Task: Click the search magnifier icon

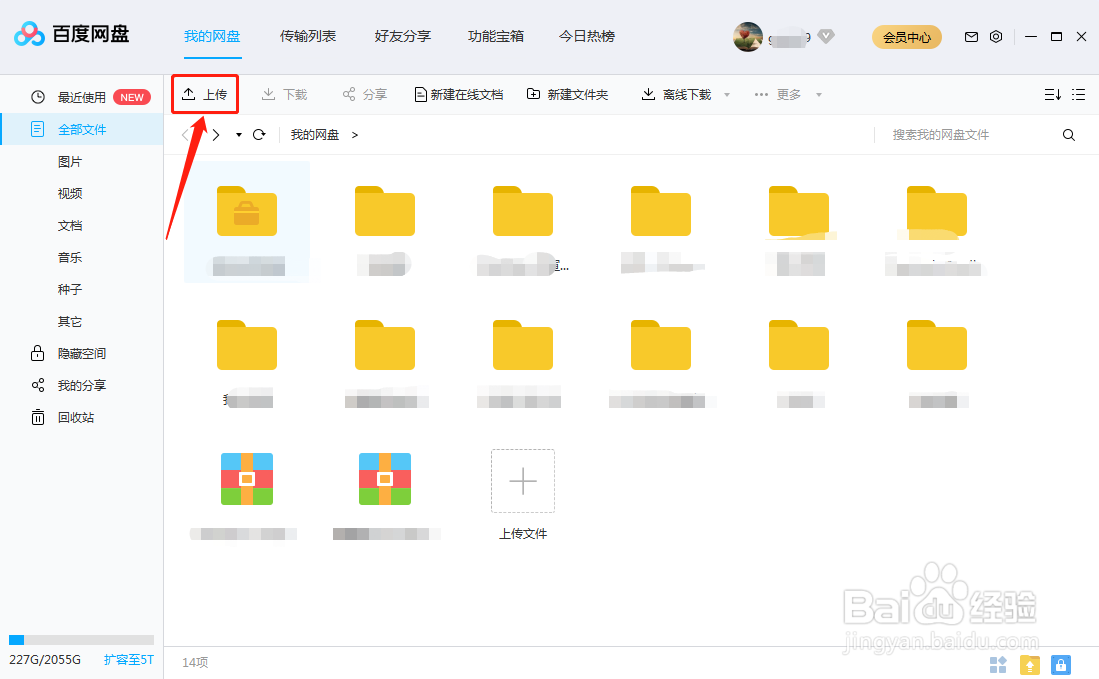Action: [x=1069, y=135]
